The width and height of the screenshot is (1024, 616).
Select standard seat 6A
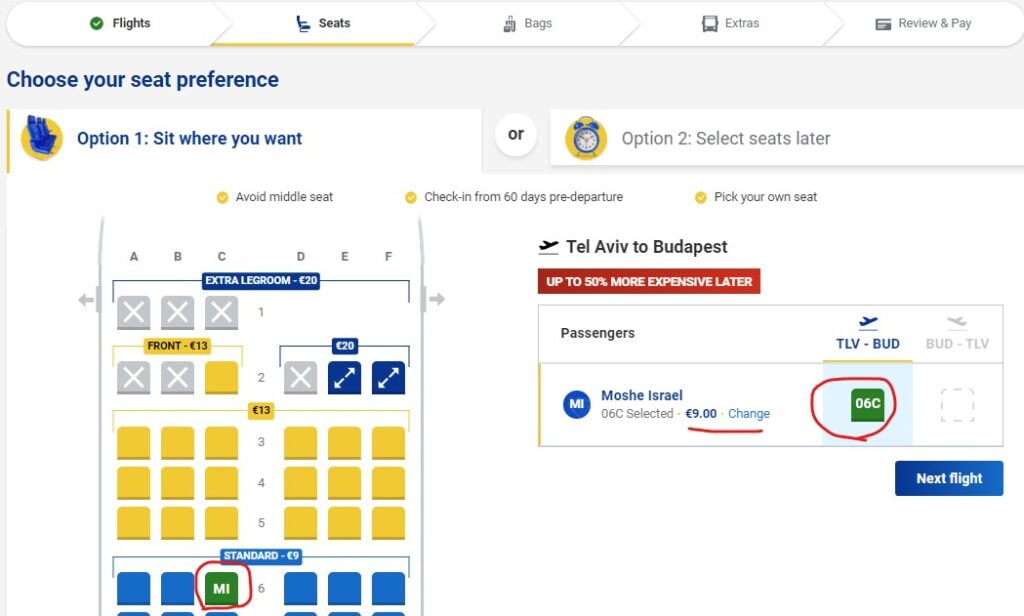click(133, 588)
